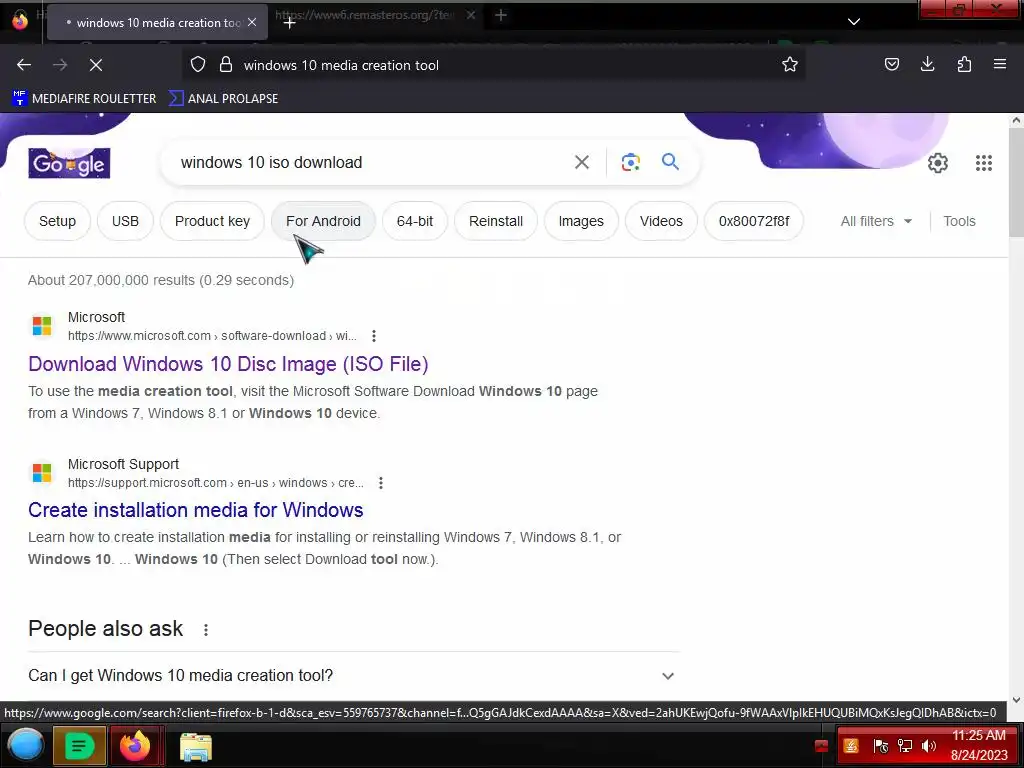Open the Google apps grid
This screenshot has width=1024, height=768.
[984, 163]
